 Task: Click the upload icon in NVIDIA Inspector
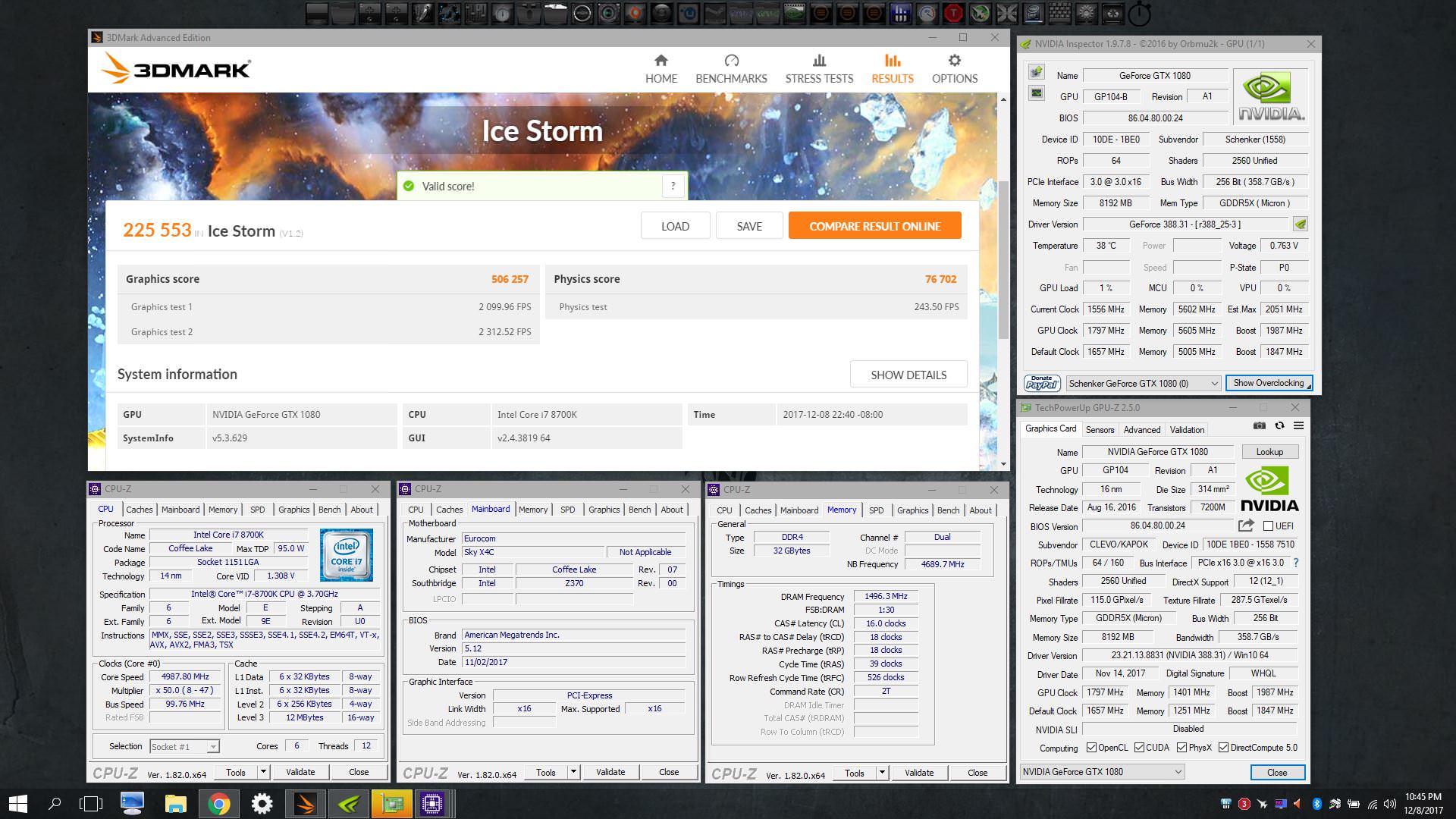click(1036, 72)
